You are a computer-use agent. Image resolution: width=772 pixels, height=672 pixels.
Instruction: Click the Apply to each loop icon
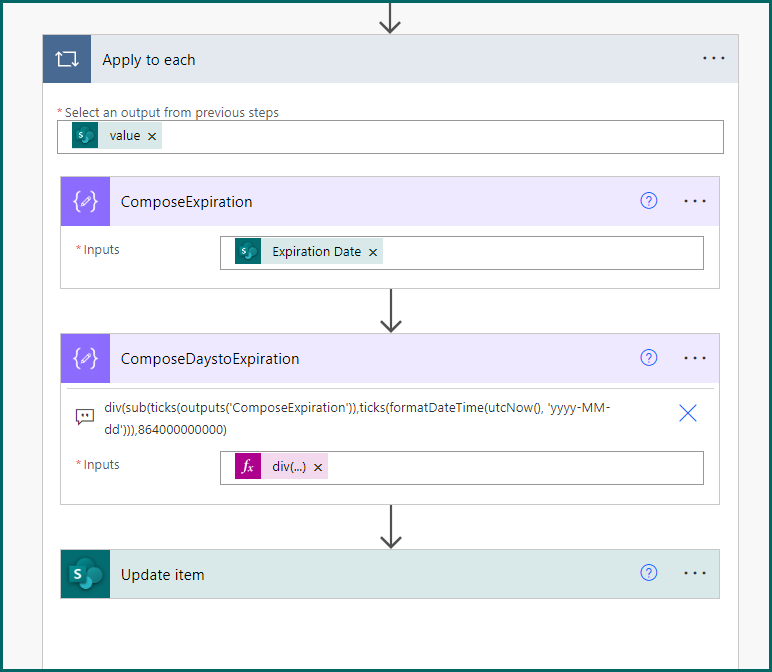66,59
